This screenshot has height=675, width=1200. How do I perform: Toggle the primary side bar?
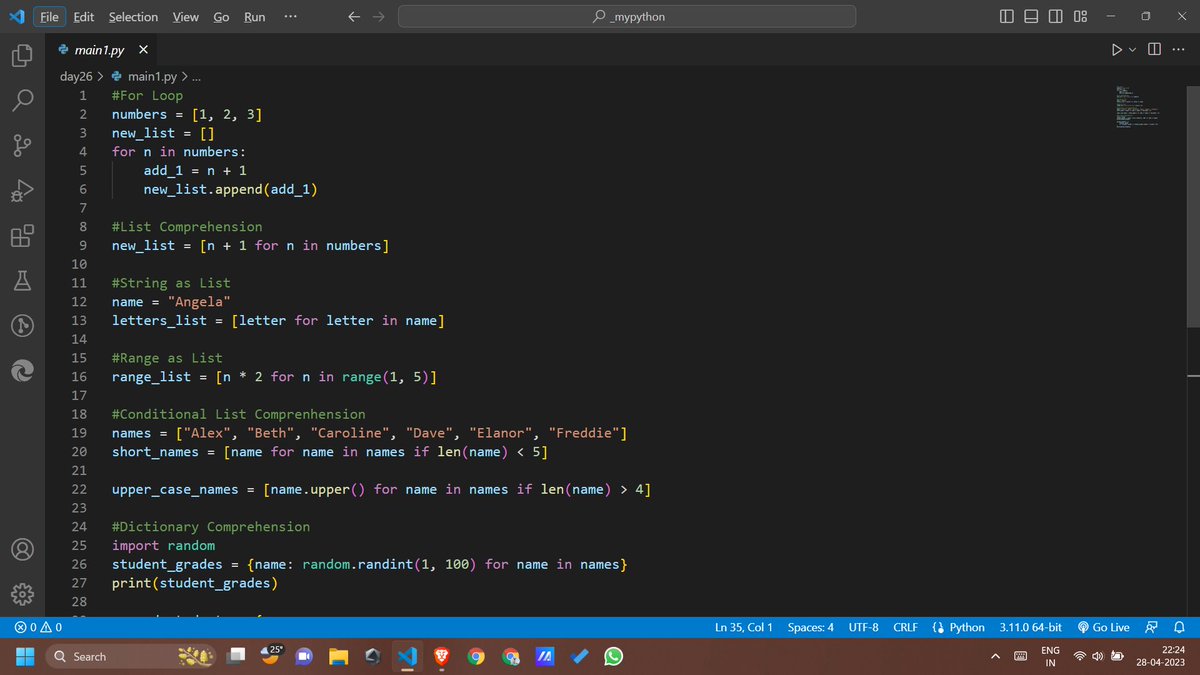(1007, 16)
